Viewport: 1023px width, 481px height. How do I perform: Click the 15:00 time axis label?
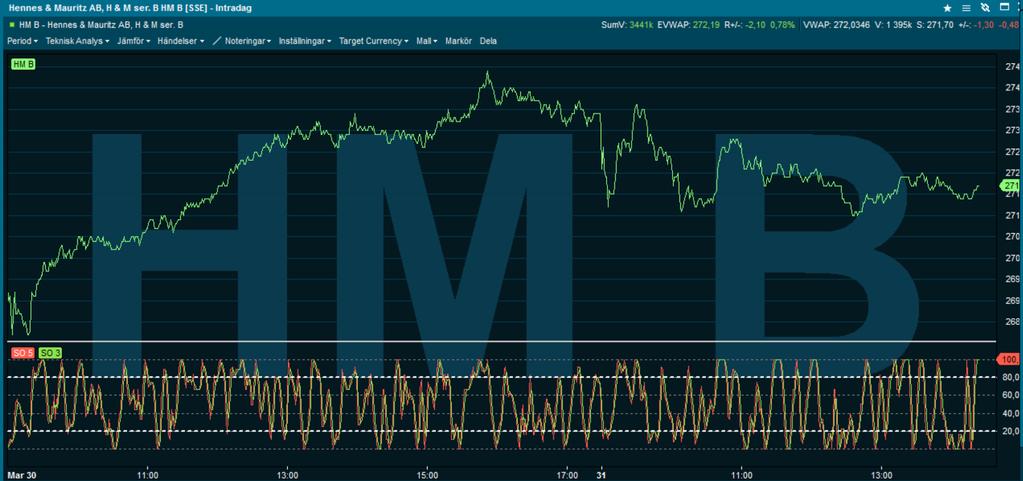(427, 474)
